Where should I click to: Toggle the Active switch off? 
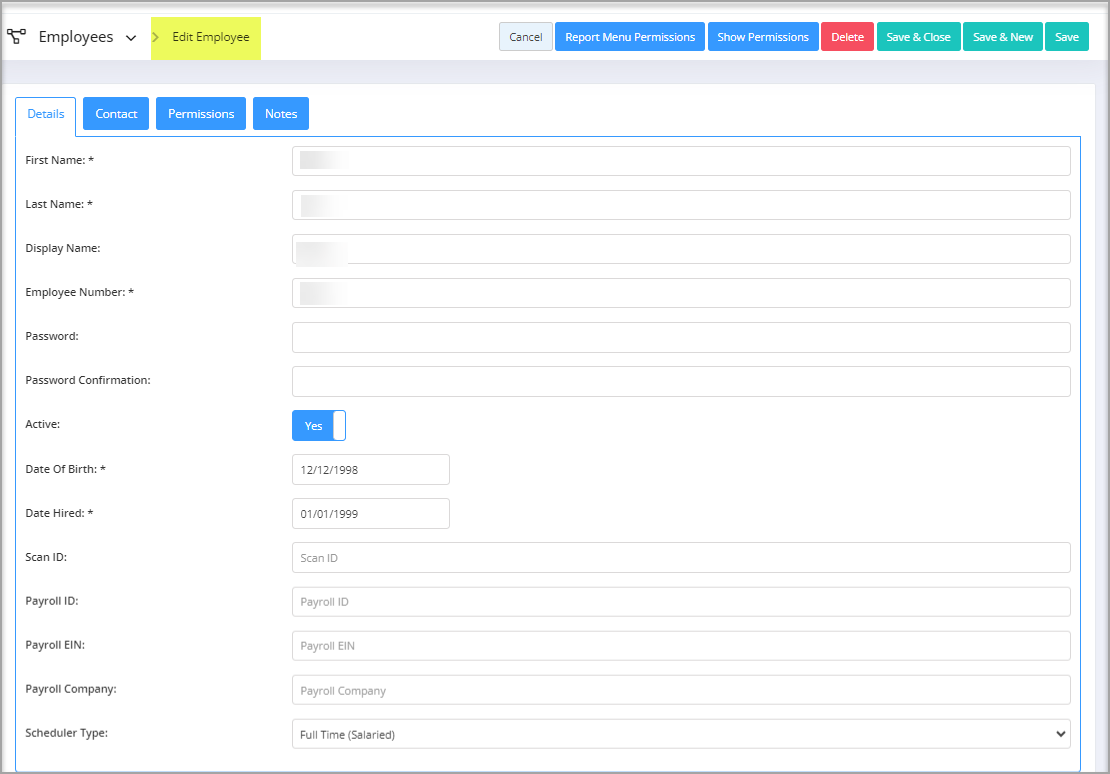tap(319, 426)
